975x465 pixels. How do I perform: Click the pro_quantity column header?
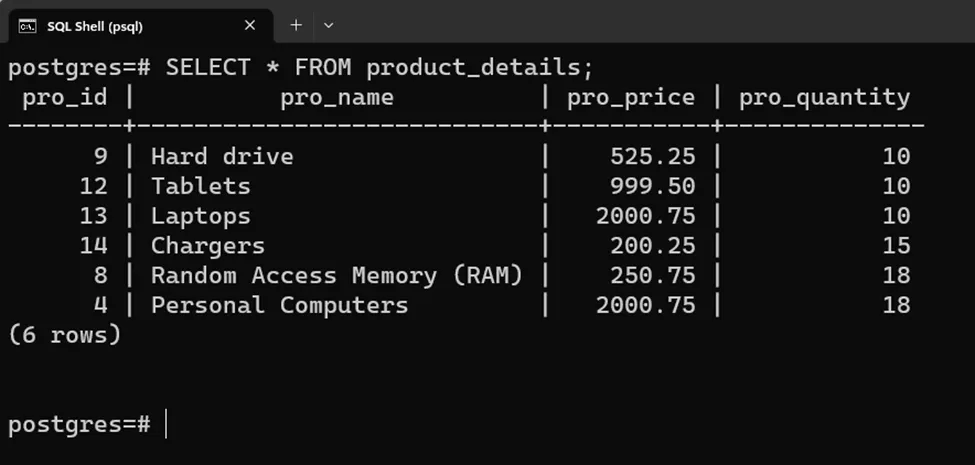pos(825,98)
